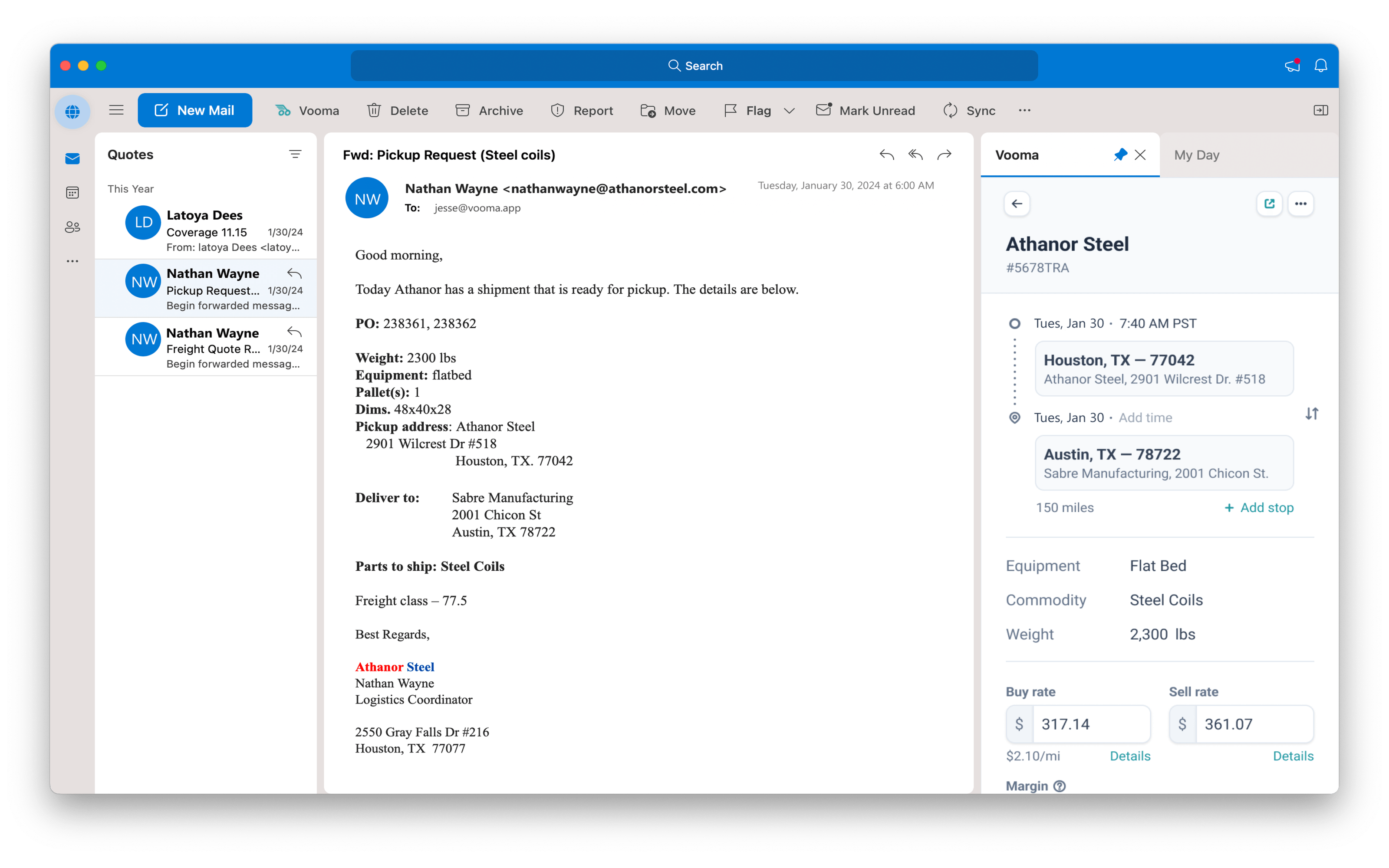Screen dimensions: 1389x868
Task: Swap pickup and delivery stops
Action: tap(1311, 413)
